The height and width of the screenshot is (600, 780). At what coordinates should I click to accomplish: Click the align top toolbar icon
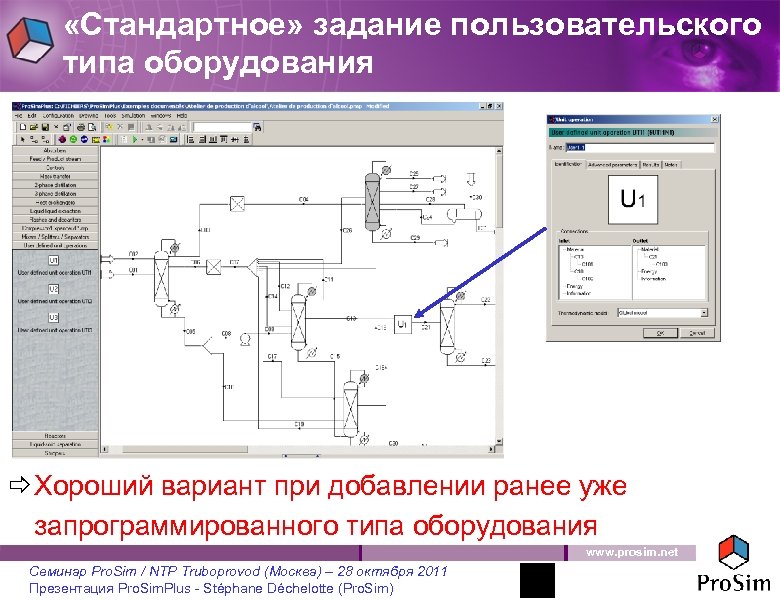(223, 140)
